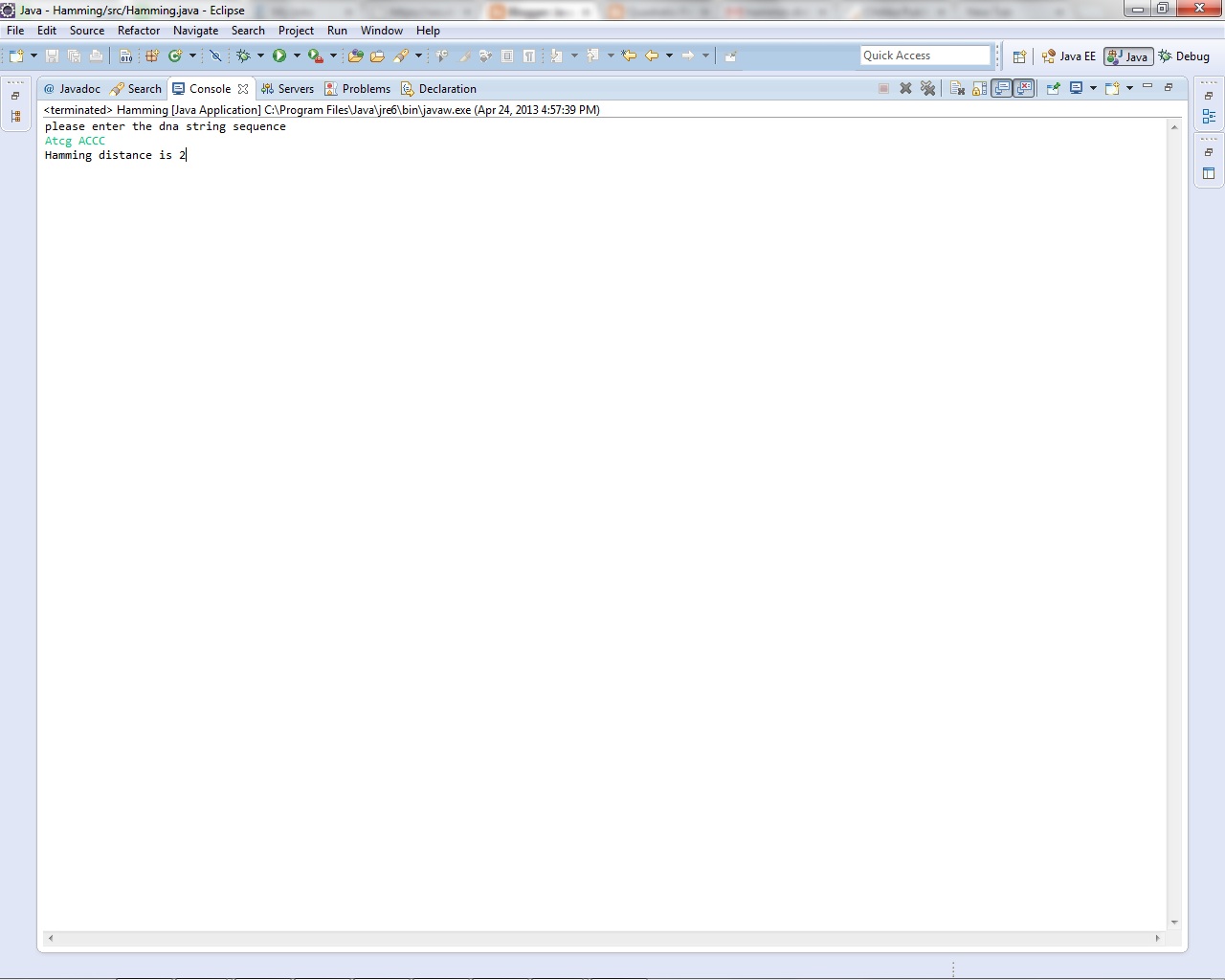Switch to the Problems tab
Viewport: 1225px width, 980px height.
tap(365, 88)
